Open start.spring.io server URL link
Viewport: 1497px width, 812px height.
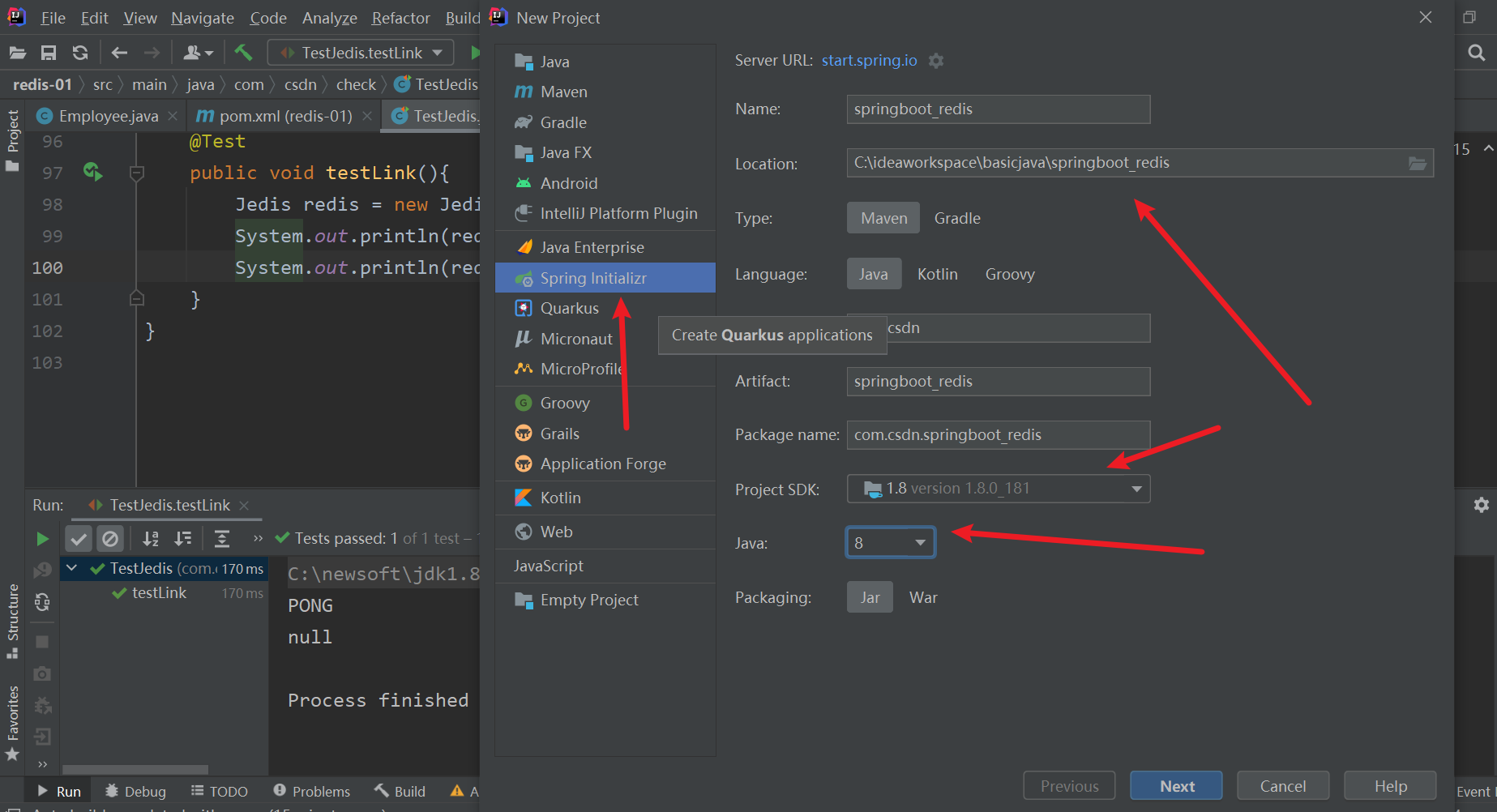[869, 61]
